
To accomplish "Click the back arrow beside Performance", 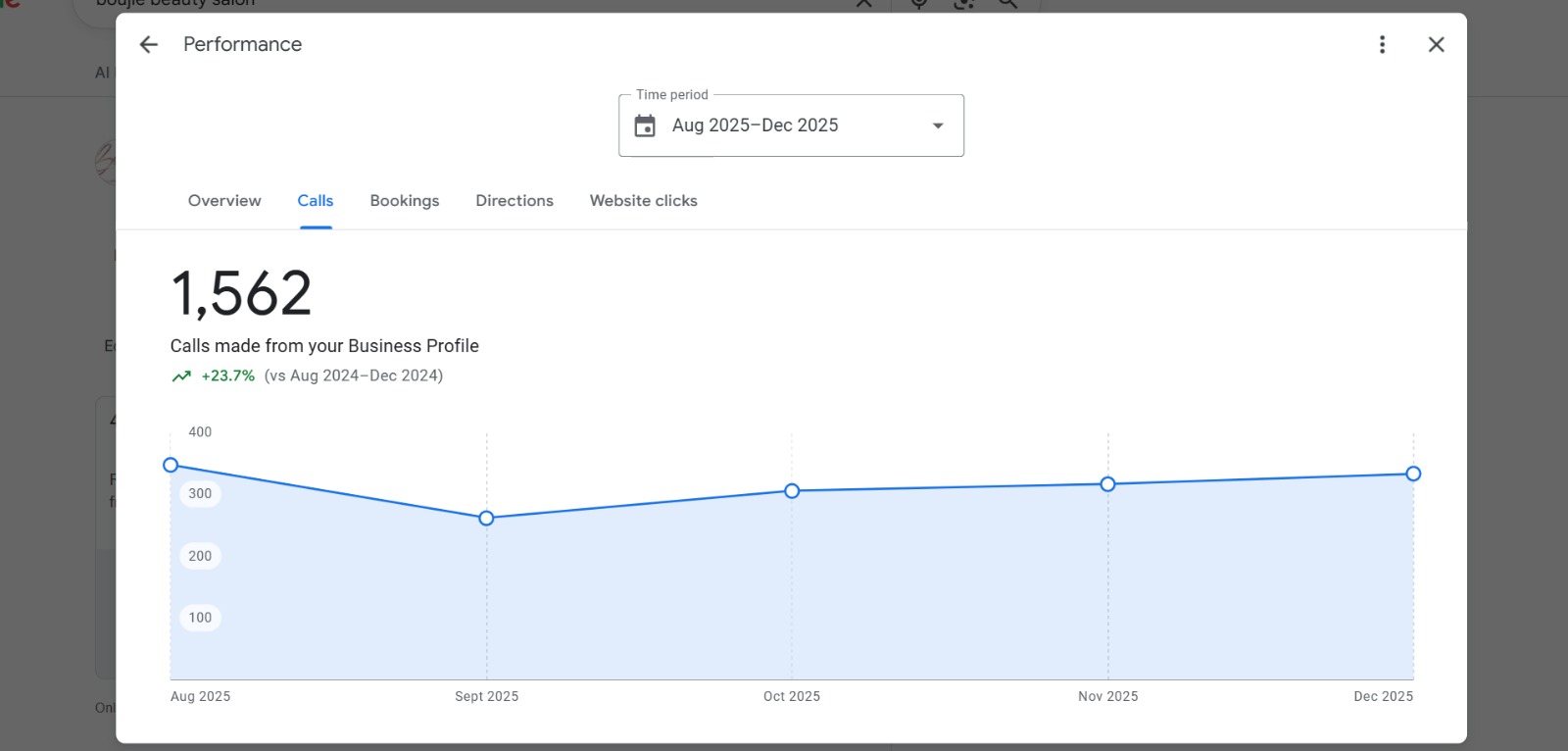I will click(x=149, y=44).
